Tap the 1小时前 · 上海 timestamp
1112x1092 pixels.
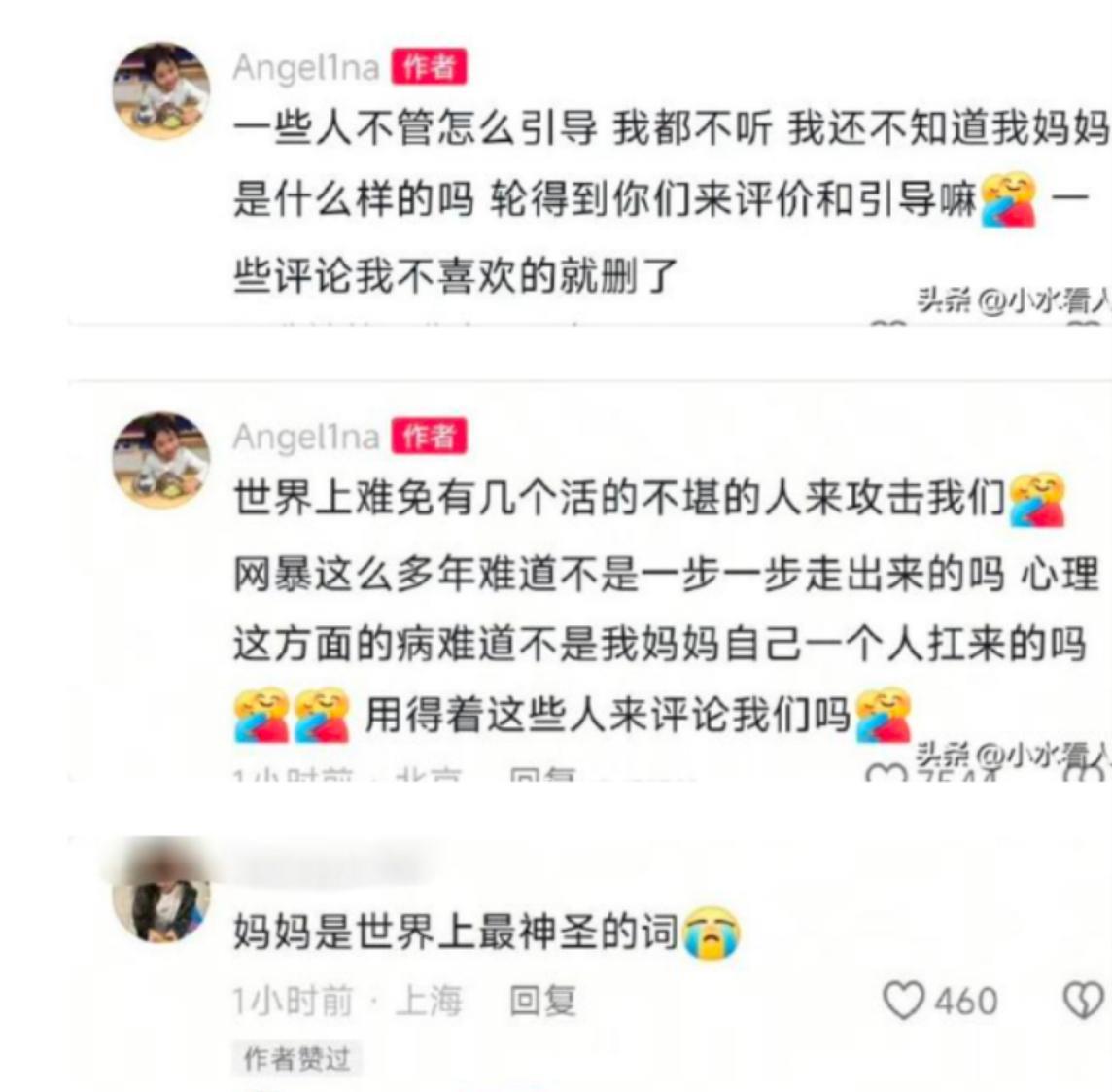click(x=348, y=1002)
